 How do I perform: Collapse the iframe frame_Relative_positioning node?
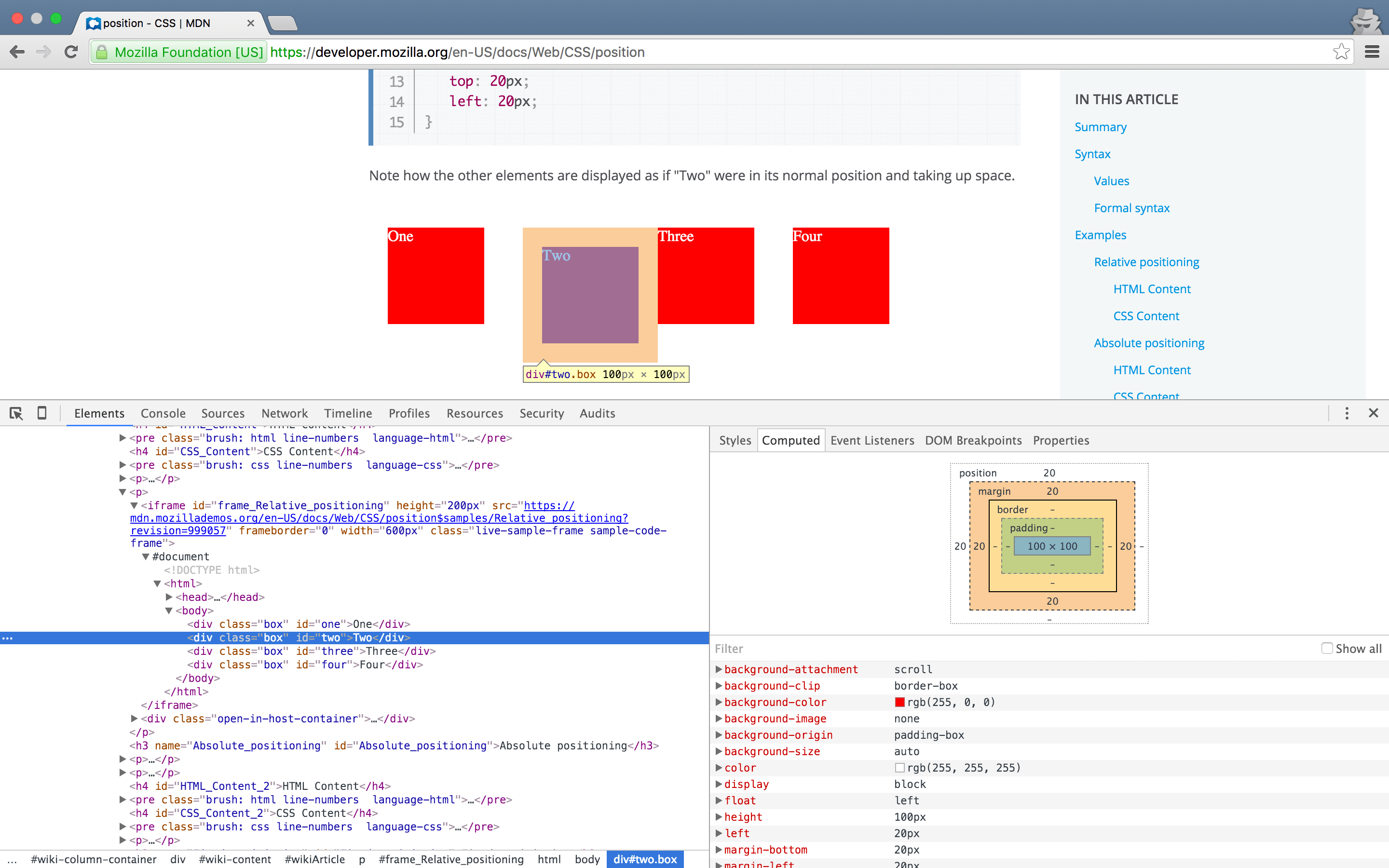coord(134,506)
